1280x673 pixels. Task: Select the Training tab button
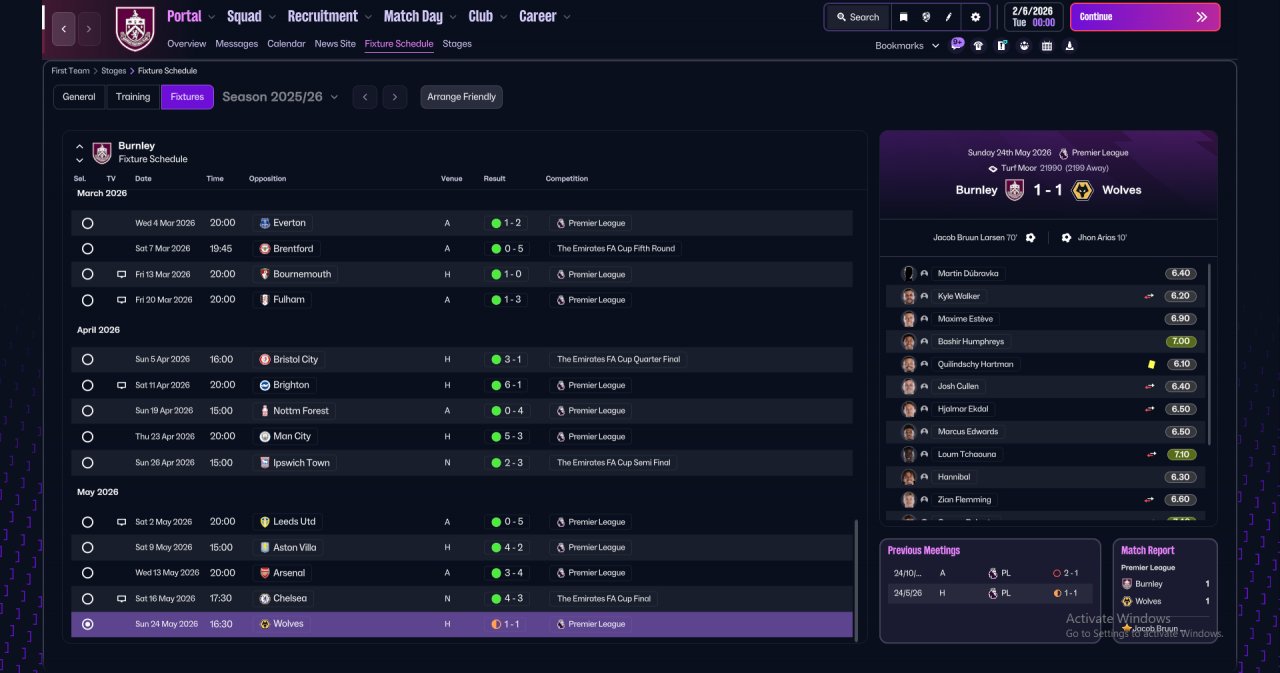133,97
